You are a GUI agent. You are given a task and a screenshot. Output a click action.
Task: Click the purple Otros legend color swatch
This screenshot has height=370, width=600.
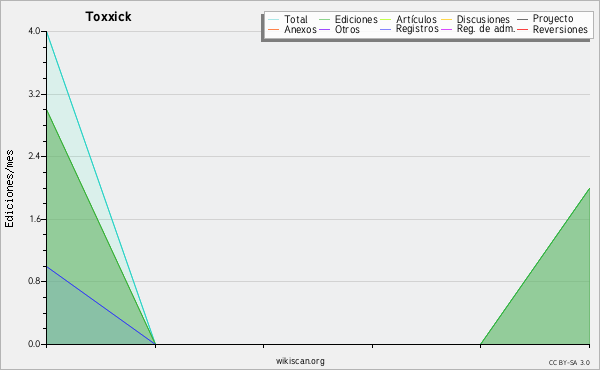pyautogui.click(x=324, y=29)
